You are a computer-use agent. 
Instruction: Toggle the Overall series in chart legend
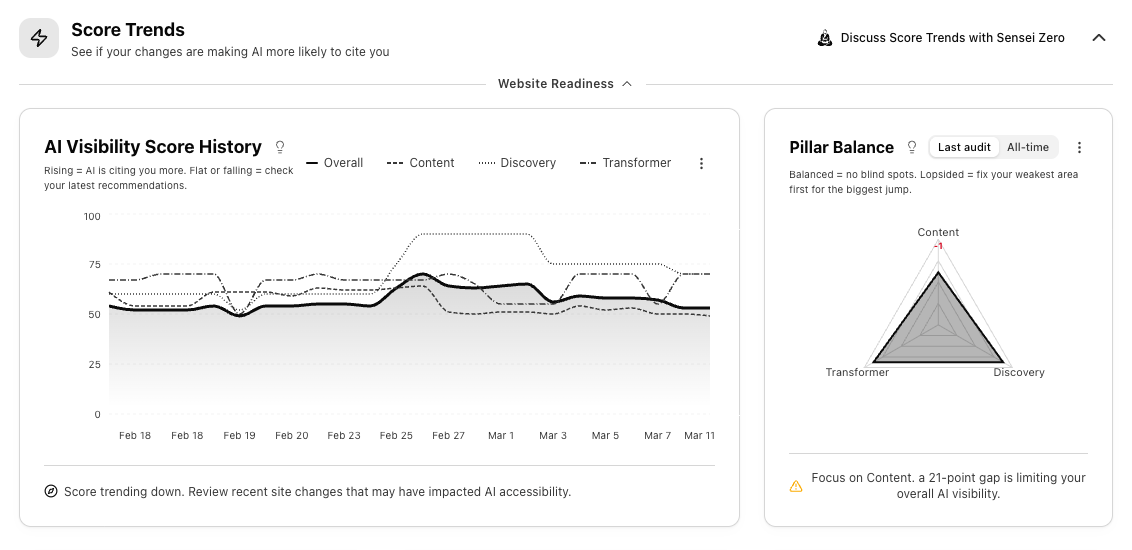pyautogui.click(x=334, y=163)
